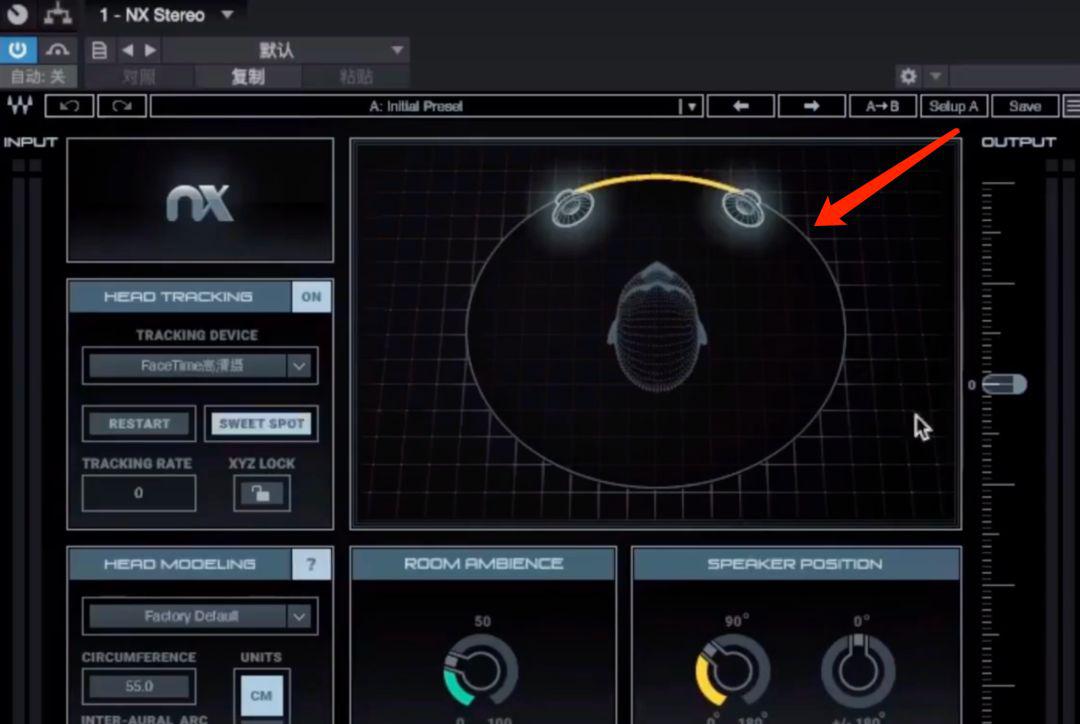Open the 1 - NX Stereo channel dropdown
This screenshot has height=724, width=1080.
pyautogui.click(x=165, y=14)
